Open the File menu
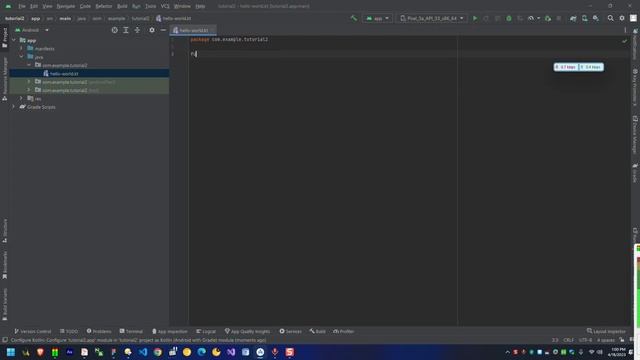Image resolution: width=640 pixels, height=360 pixels. (x=22, y=6)
